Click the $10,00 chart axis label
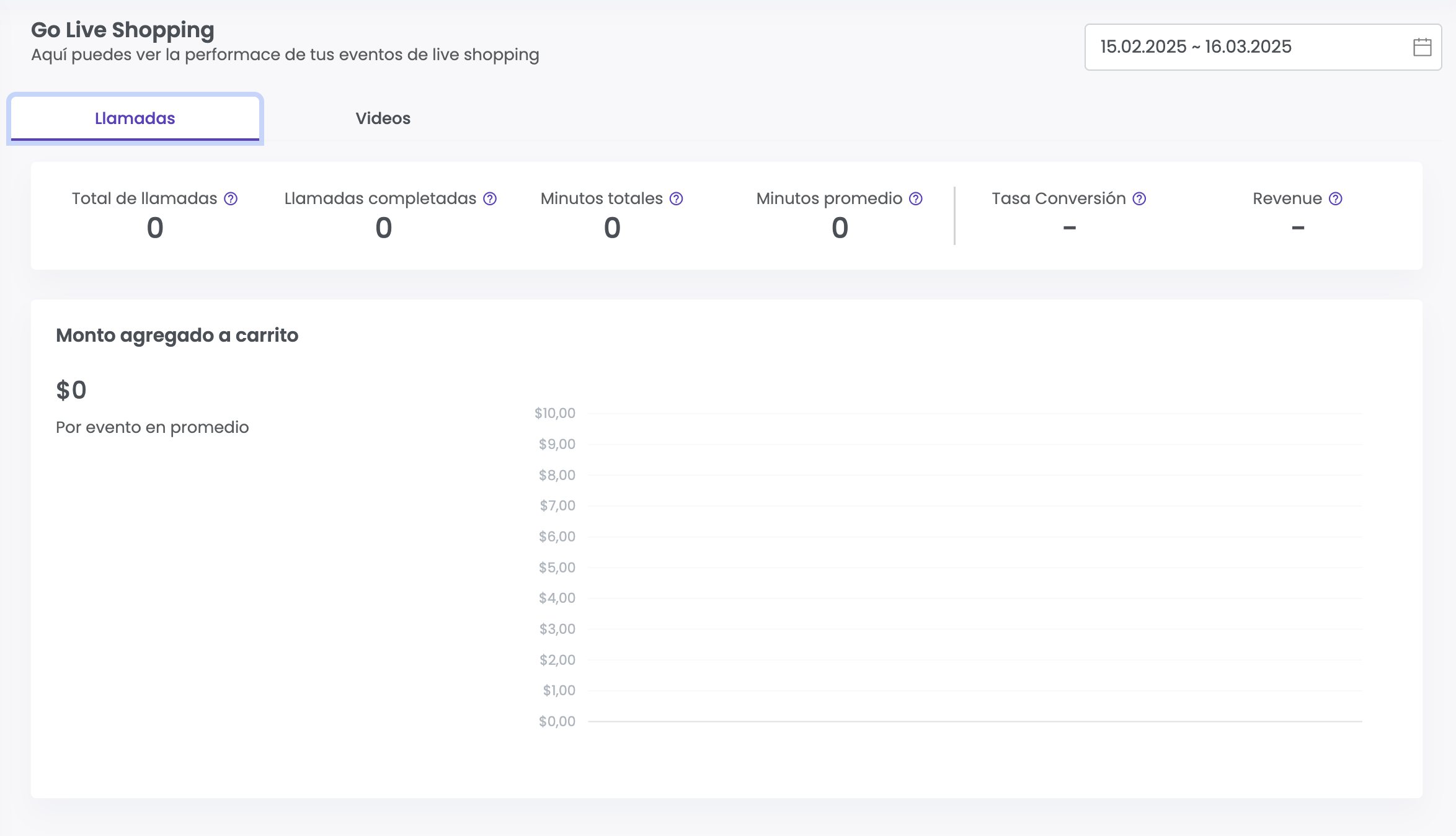1456x836 pixels. [x=554, y=413]
